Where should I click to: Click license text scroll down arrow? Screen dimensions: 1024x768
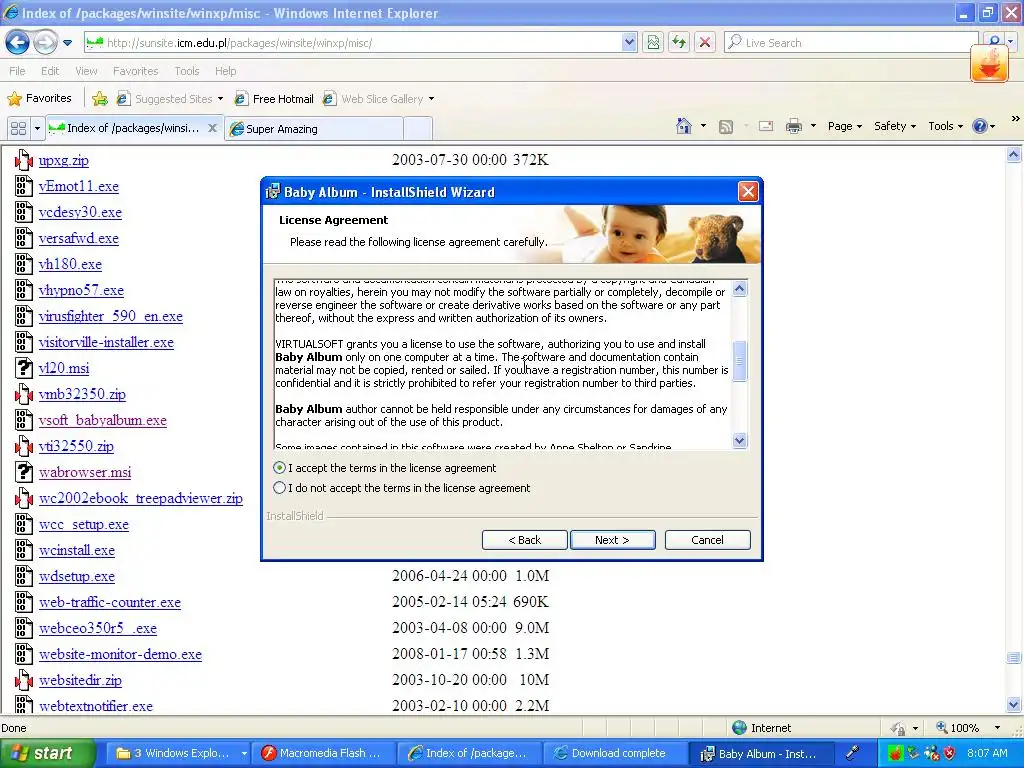739,440
